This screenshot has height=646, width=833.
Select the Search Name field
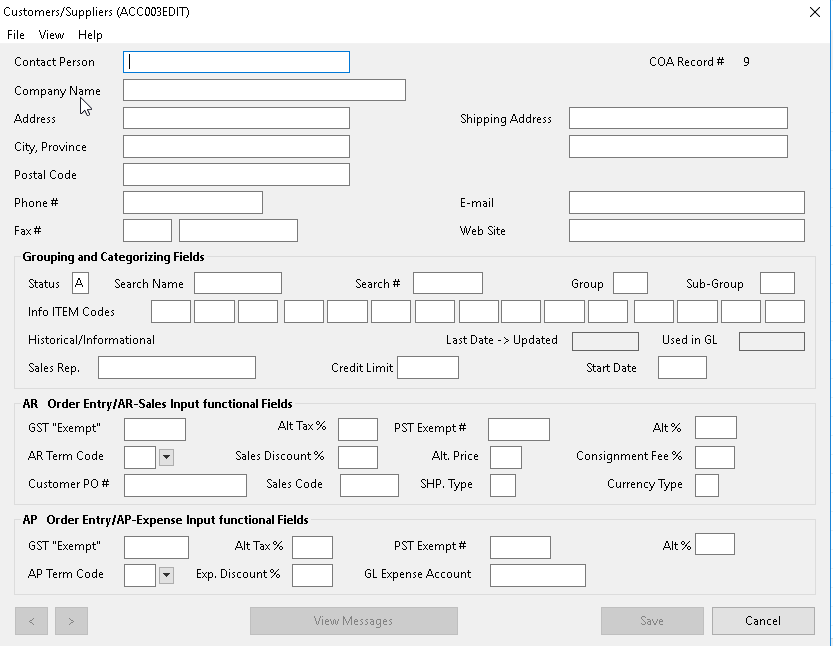238,283
